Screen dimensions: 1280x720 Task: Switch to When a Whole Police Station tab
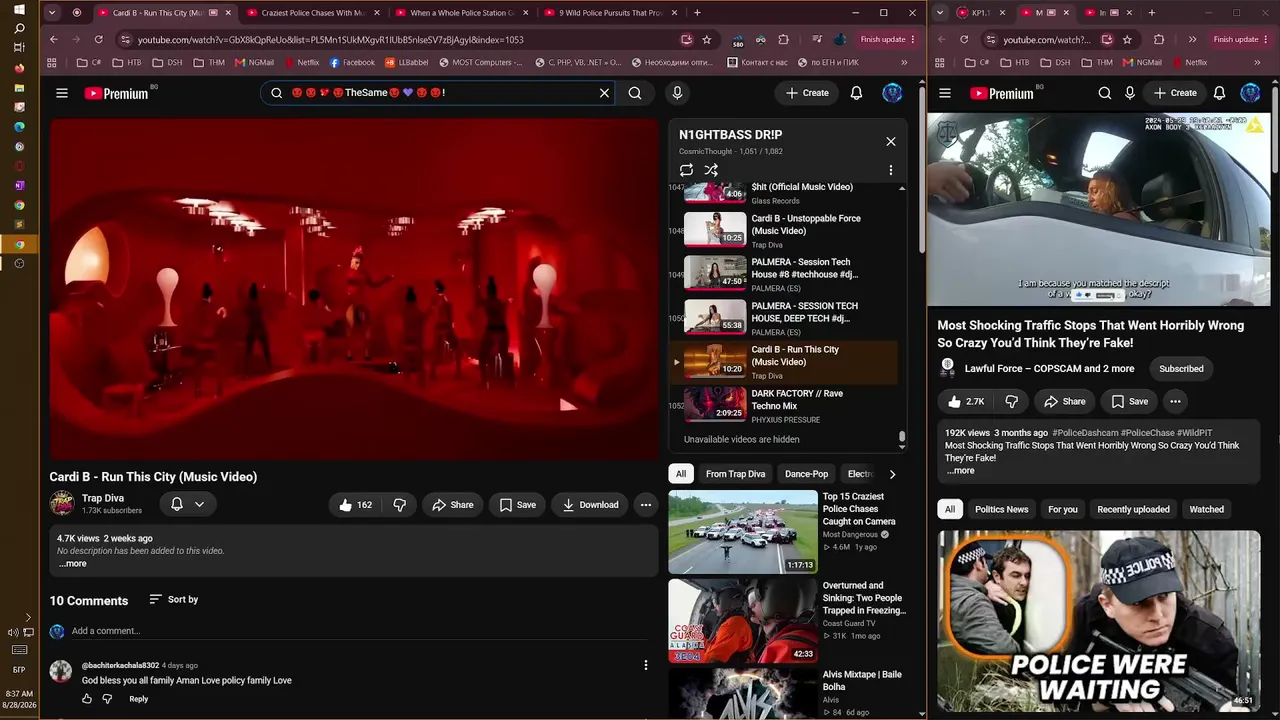[460, 13]
